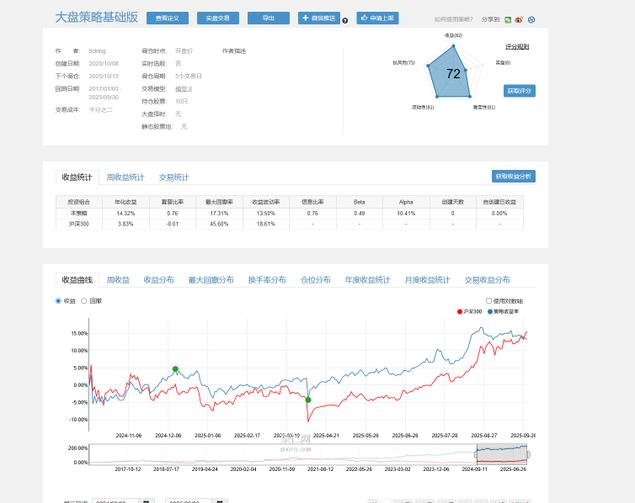Click the 获取收益分析 button
Viewport: 635px width, 503px height.
click(514, 176)
